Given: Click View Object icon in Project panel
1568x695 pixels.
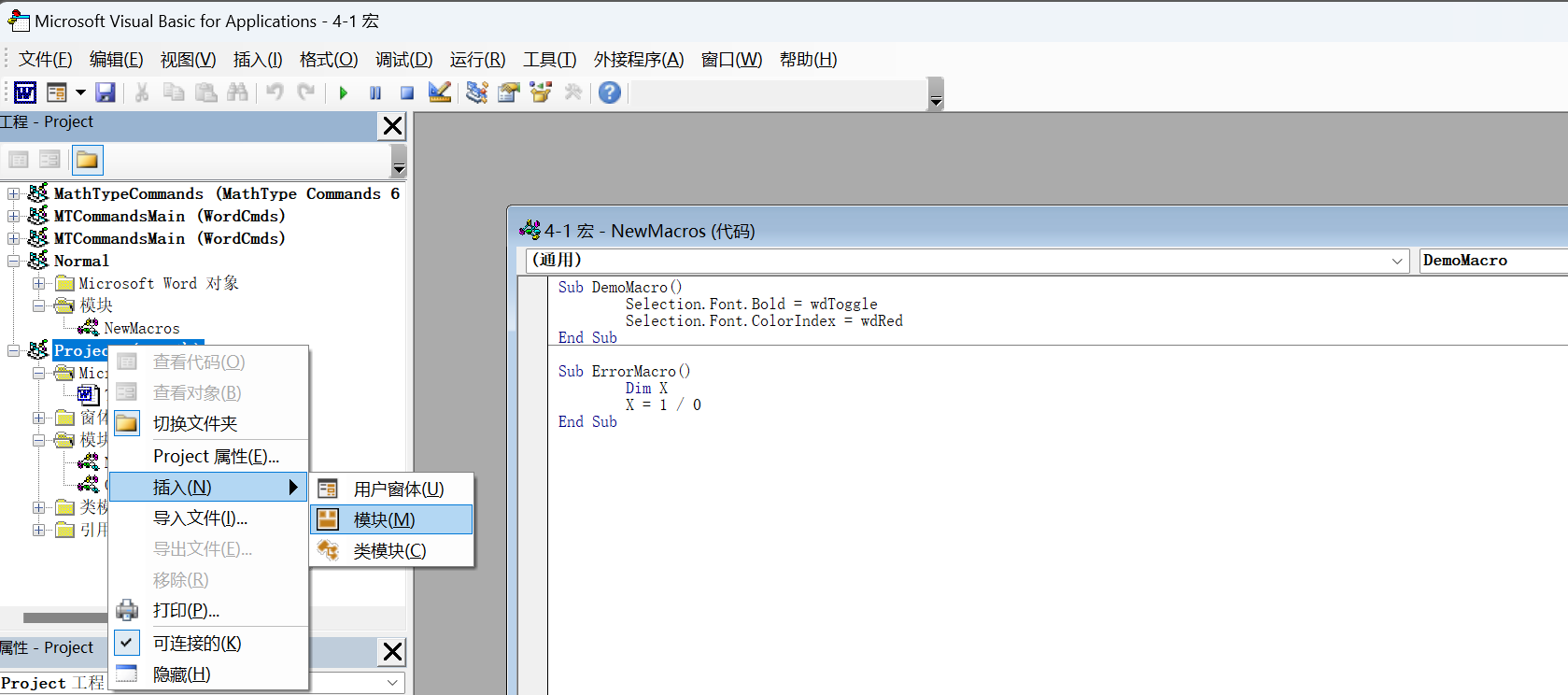Looking at the screenshot, I should pyautogui.click(x=49, y=160).
